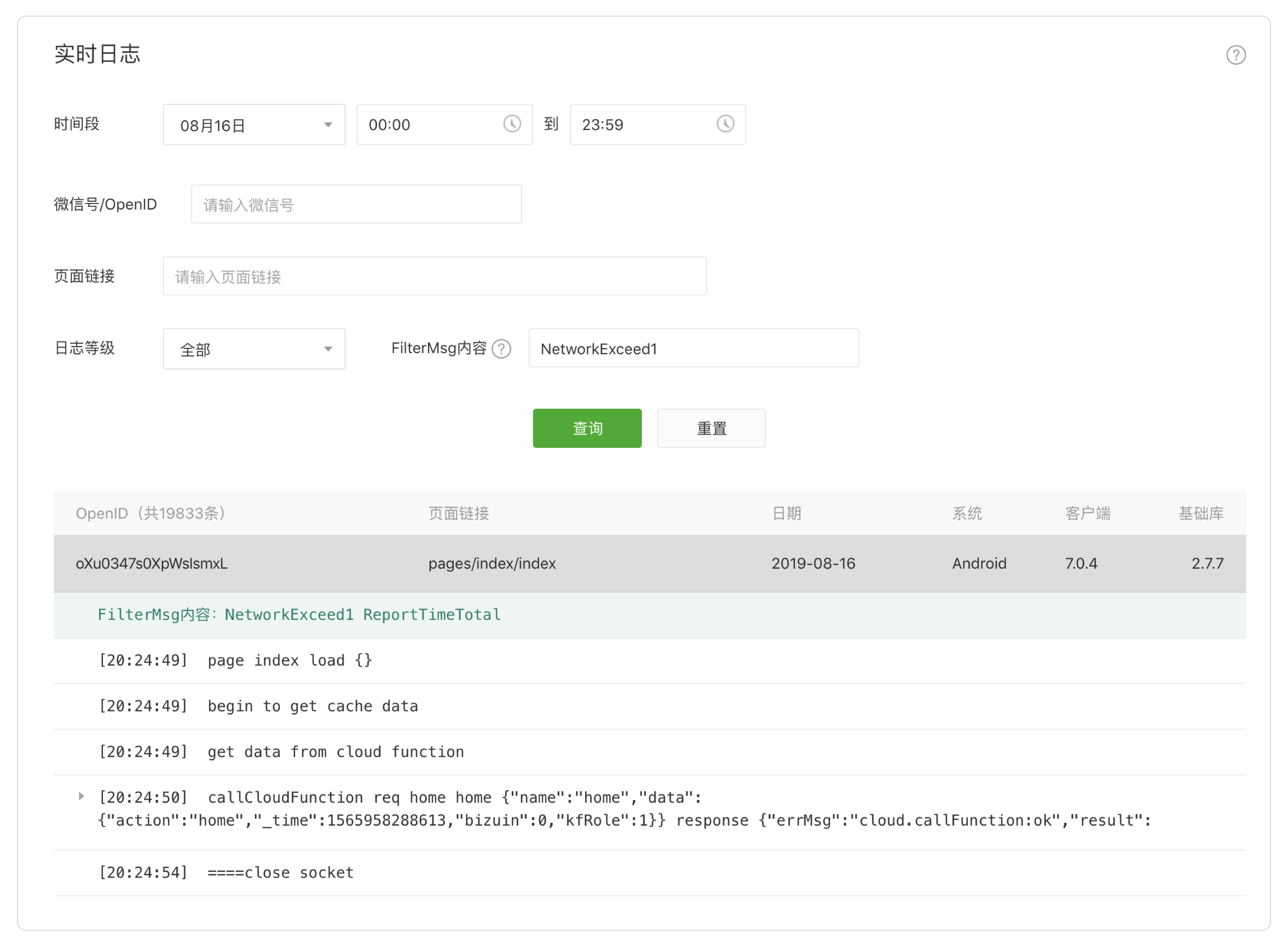Open the 08月16日 date dropdown
1288x952 pixels.
click(x=254, y=124)
